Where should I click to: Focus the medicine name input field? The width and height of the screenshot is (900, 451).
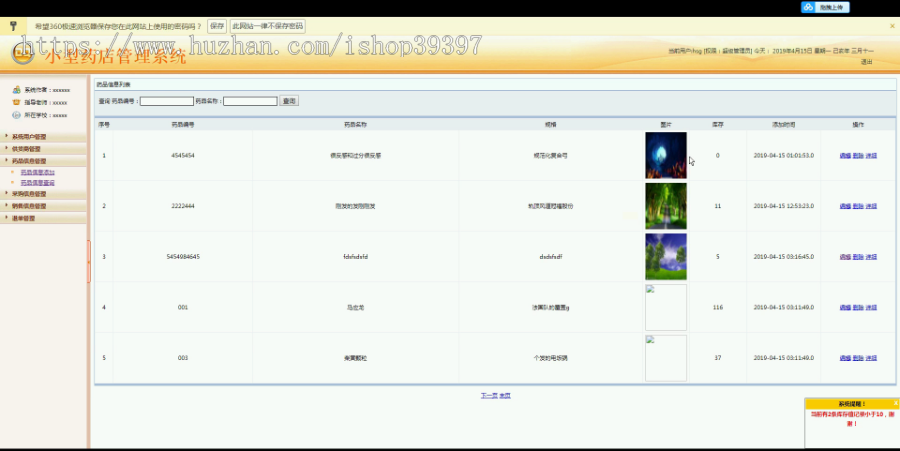tap(250, 101)
